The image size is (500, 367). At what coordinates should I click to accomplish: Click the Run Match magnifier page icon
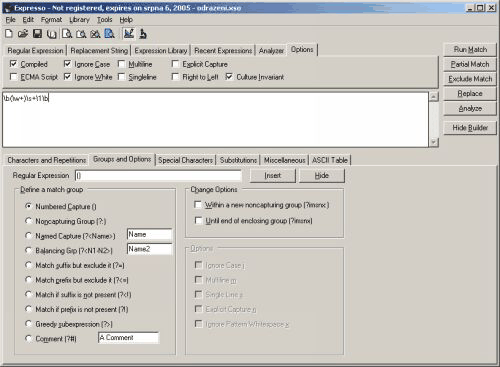(67, 33)
